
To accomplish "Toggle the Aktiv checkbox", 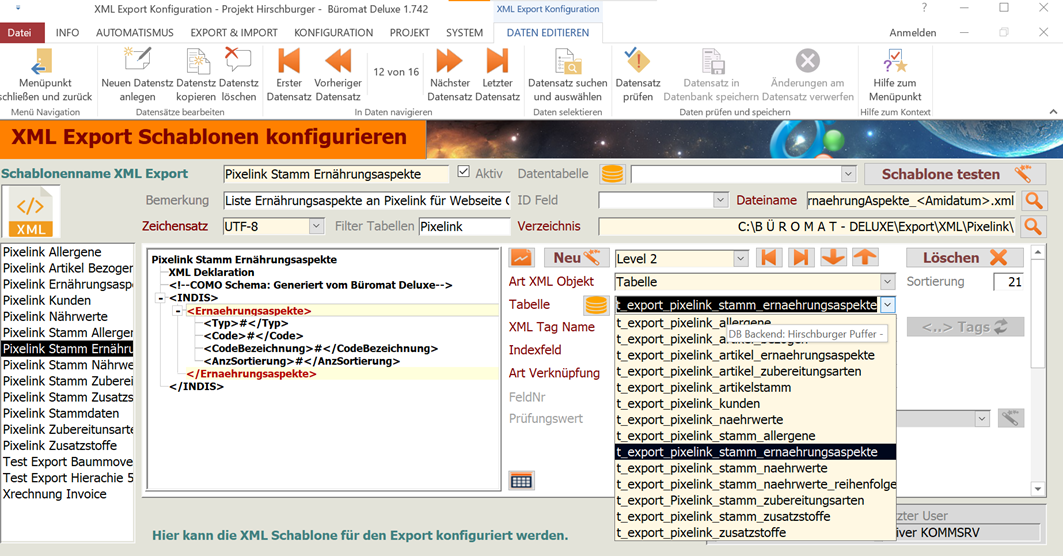I will click(463, 173).
